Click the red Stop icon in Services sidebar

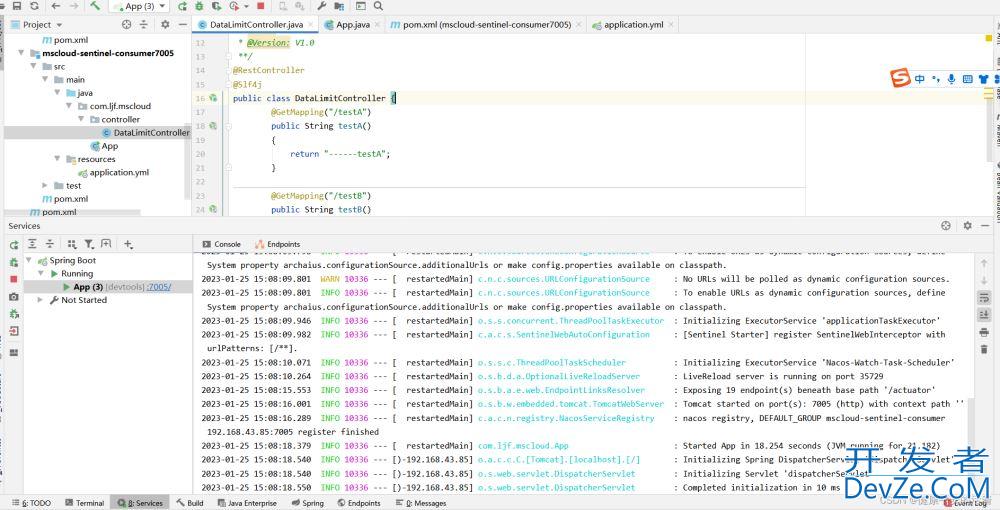(13, 279)
